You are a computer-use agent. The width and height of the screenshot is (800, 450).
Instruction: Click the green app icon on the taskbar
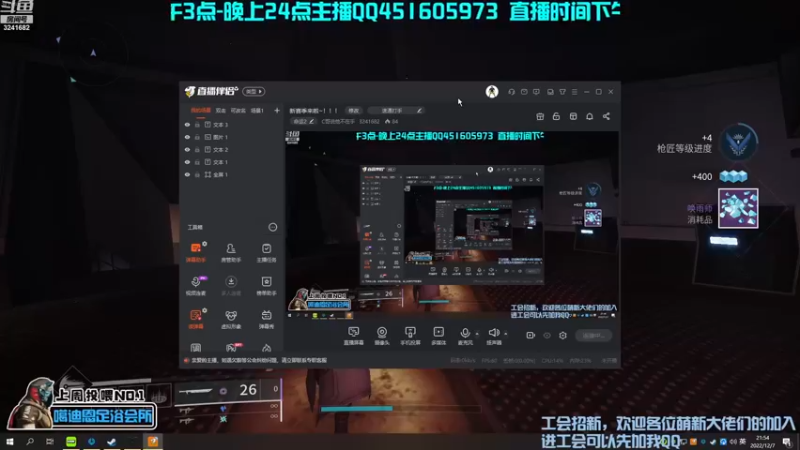tap(71, 441)
